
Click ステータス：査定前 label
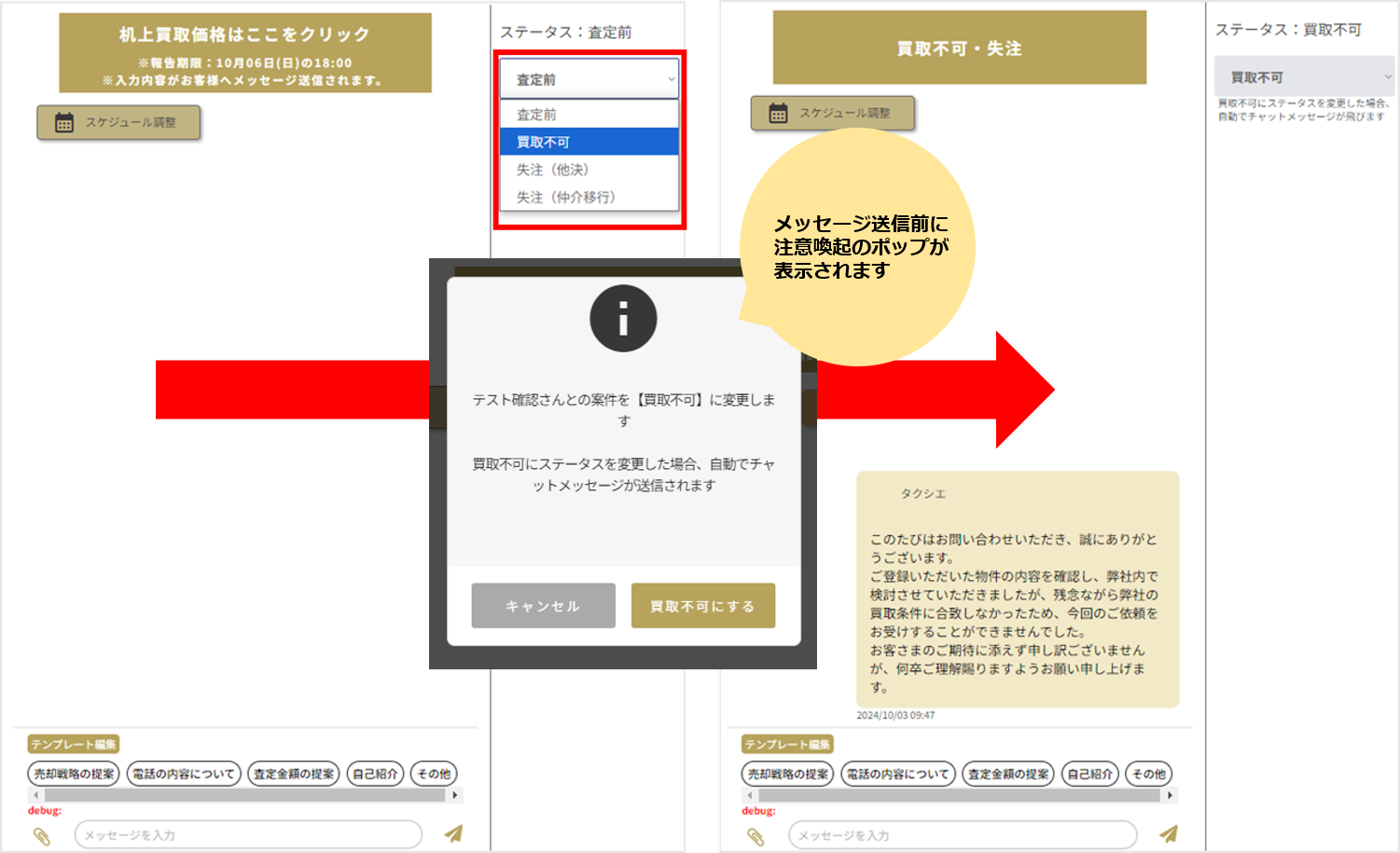tap(565, 32)
